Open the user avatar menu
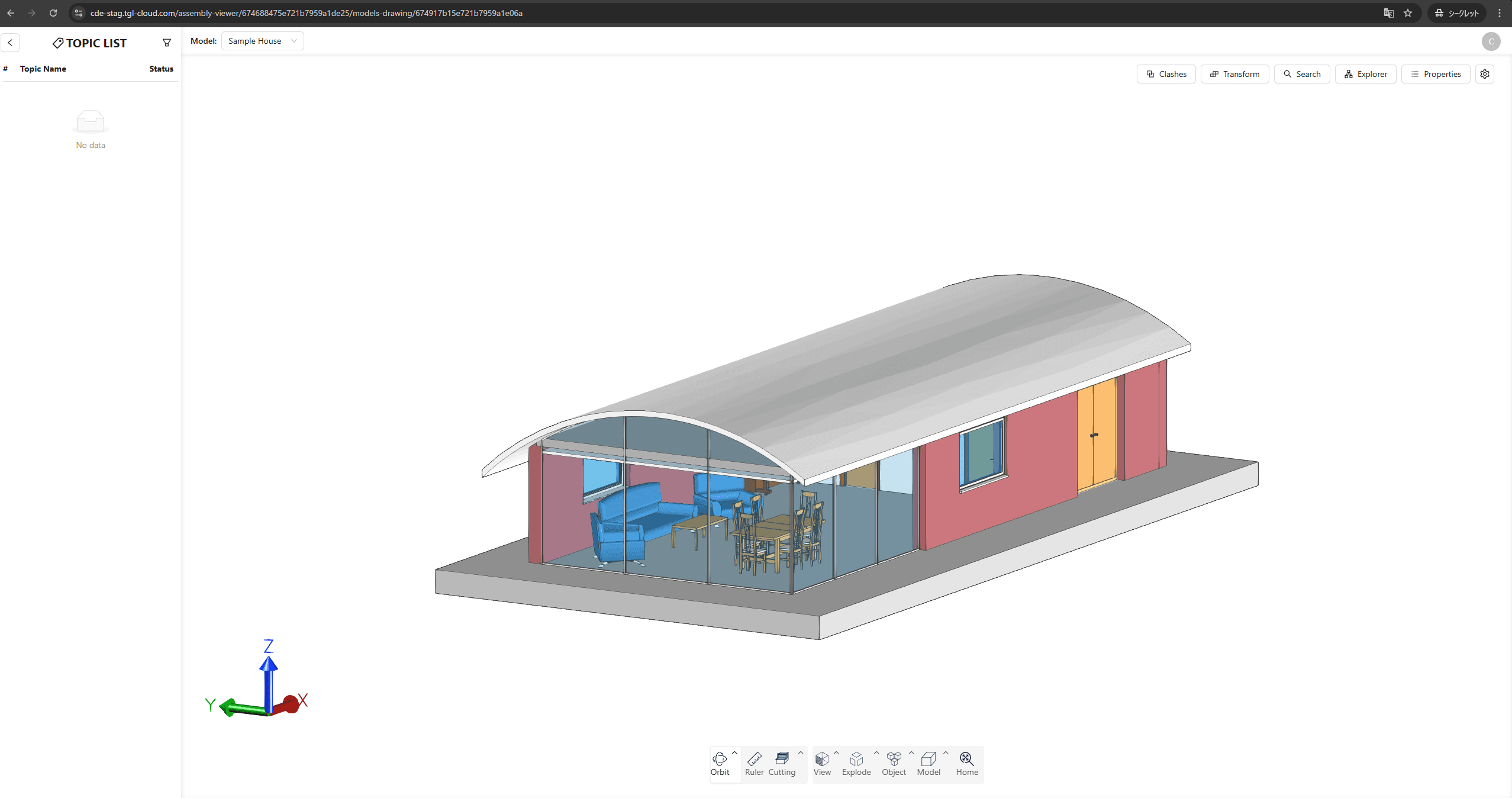 coord(1491,41)
